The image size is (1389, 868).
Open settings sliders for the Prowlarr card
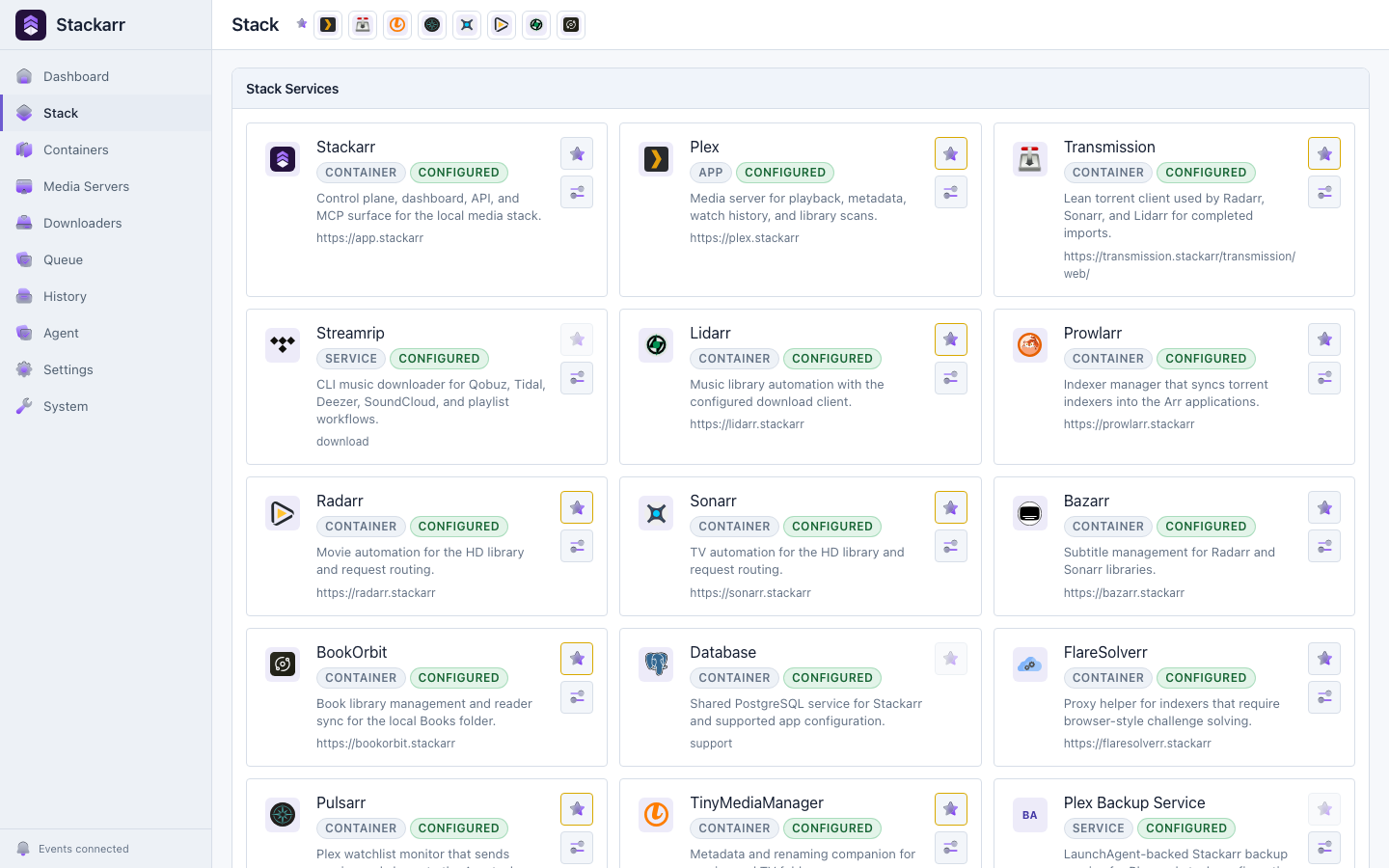tap(1324, 378)
